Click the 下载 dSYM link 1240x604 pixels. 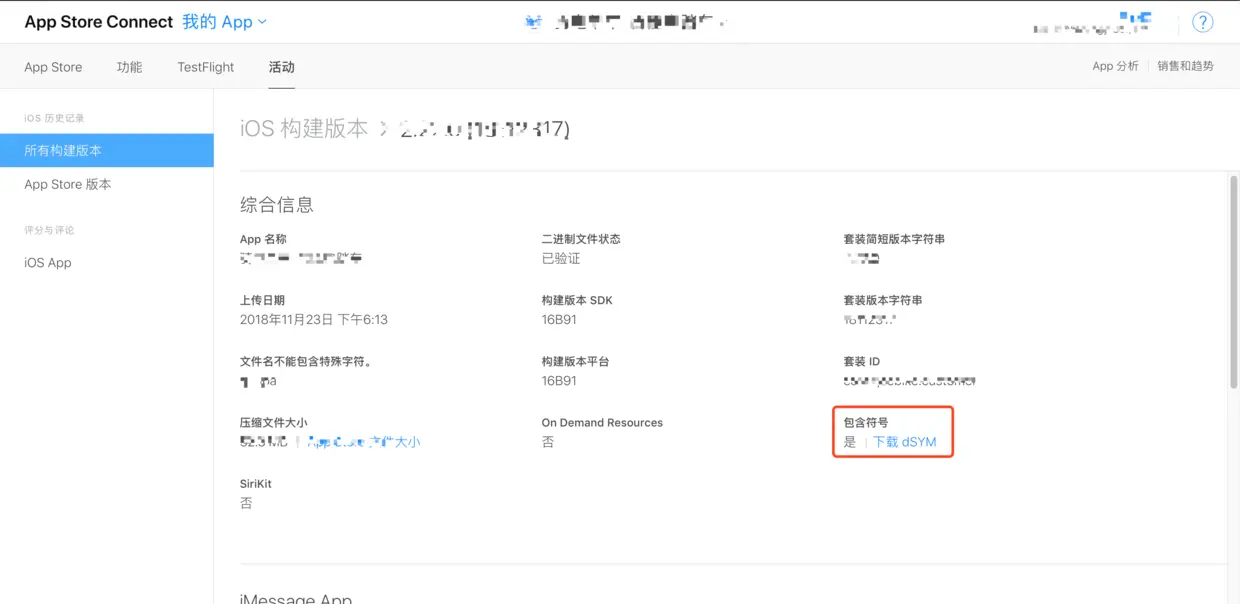tap(905, 442)
